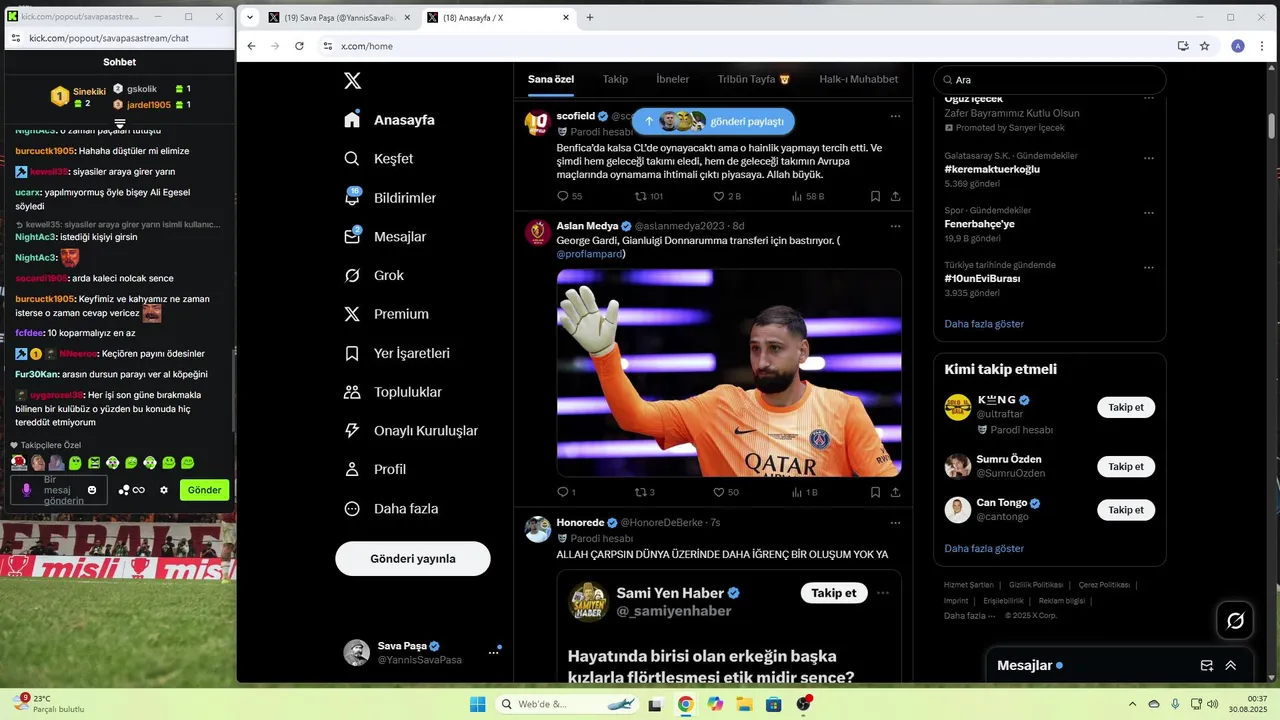Open Keşfet explore page
The height and width of the screenshot is (720, 1280).
[379, 159]
